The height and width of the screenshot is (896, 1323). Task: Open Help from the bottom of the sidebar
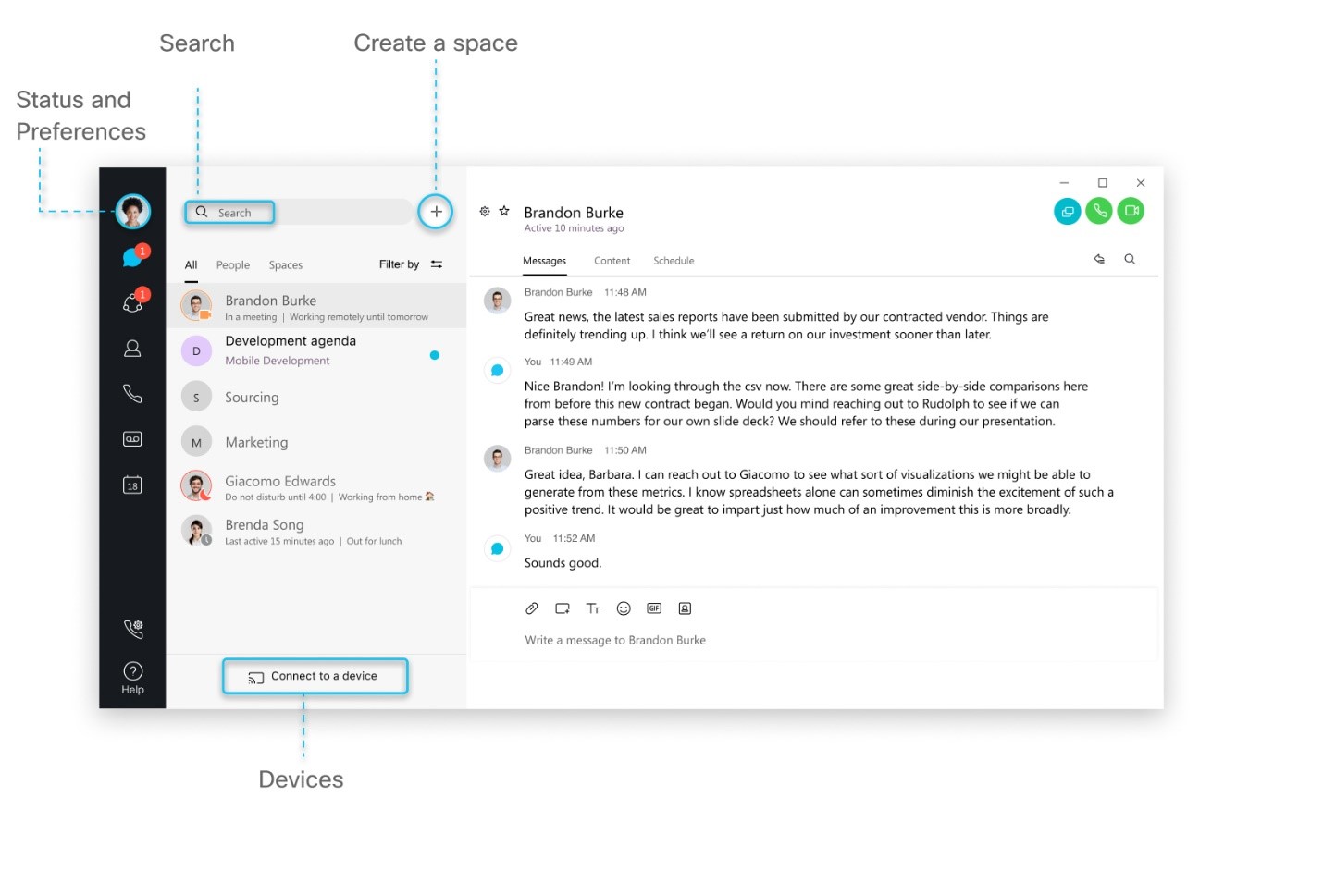tap(132, 670)
